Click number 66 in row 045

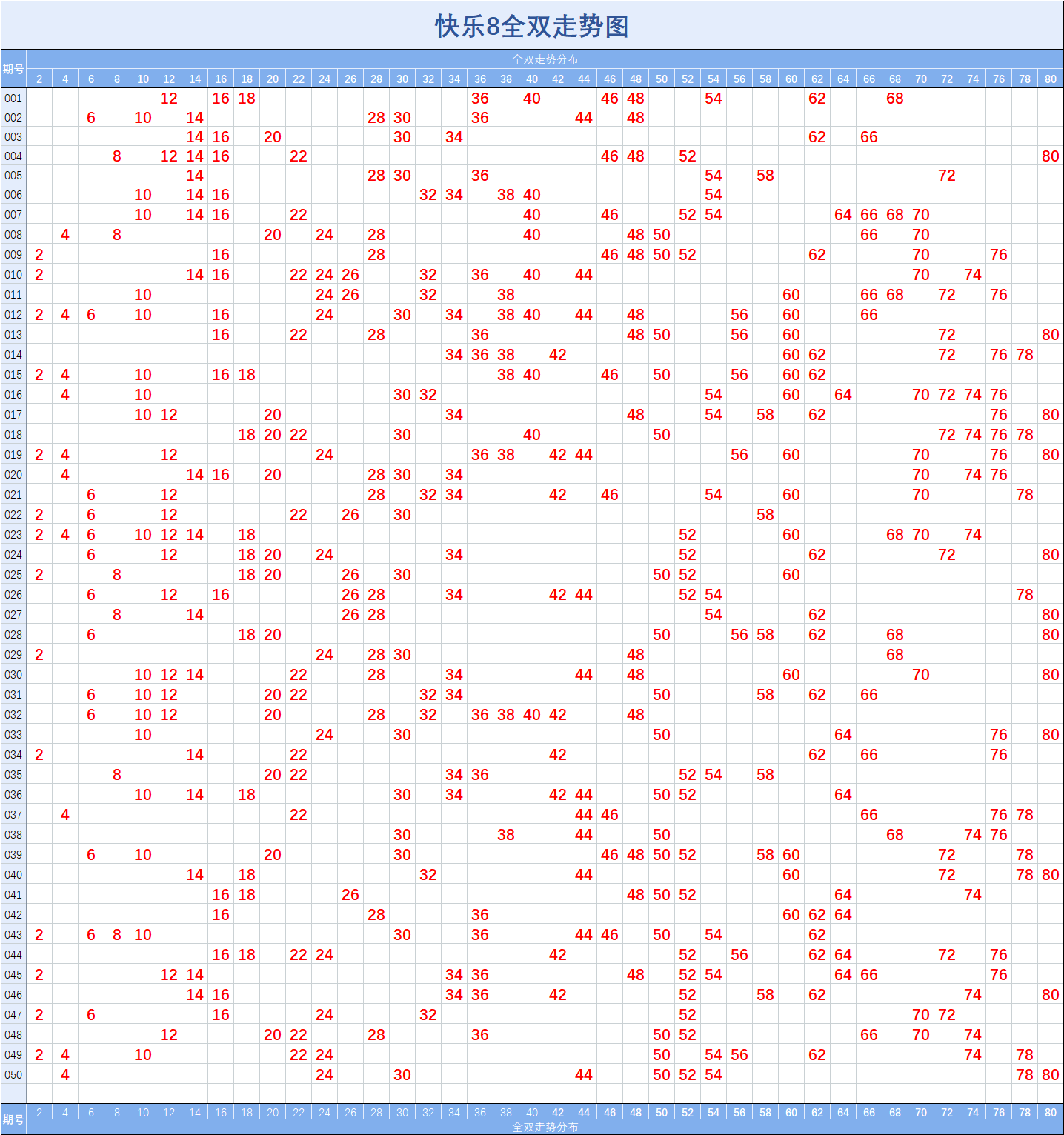(869, 975)
